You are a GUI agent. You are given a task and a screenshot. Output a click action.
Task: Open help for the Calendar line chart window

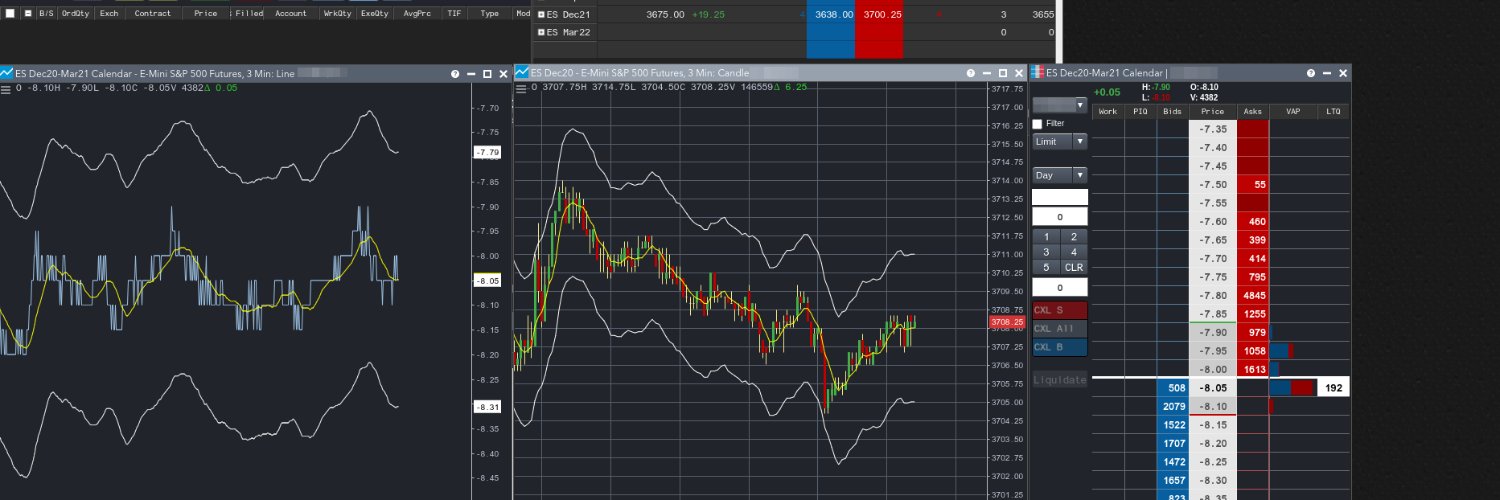click(x=455, y=74)
